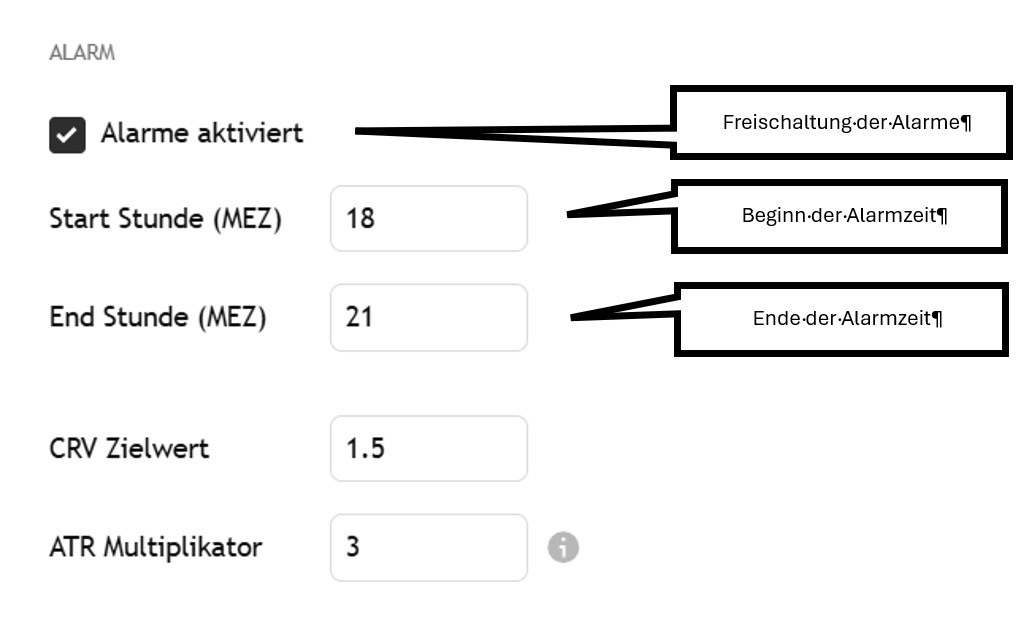Click the info icon next to ATR Multiplikator
Viewport: 1021px width, 637px height.
(x=565, y=547)
